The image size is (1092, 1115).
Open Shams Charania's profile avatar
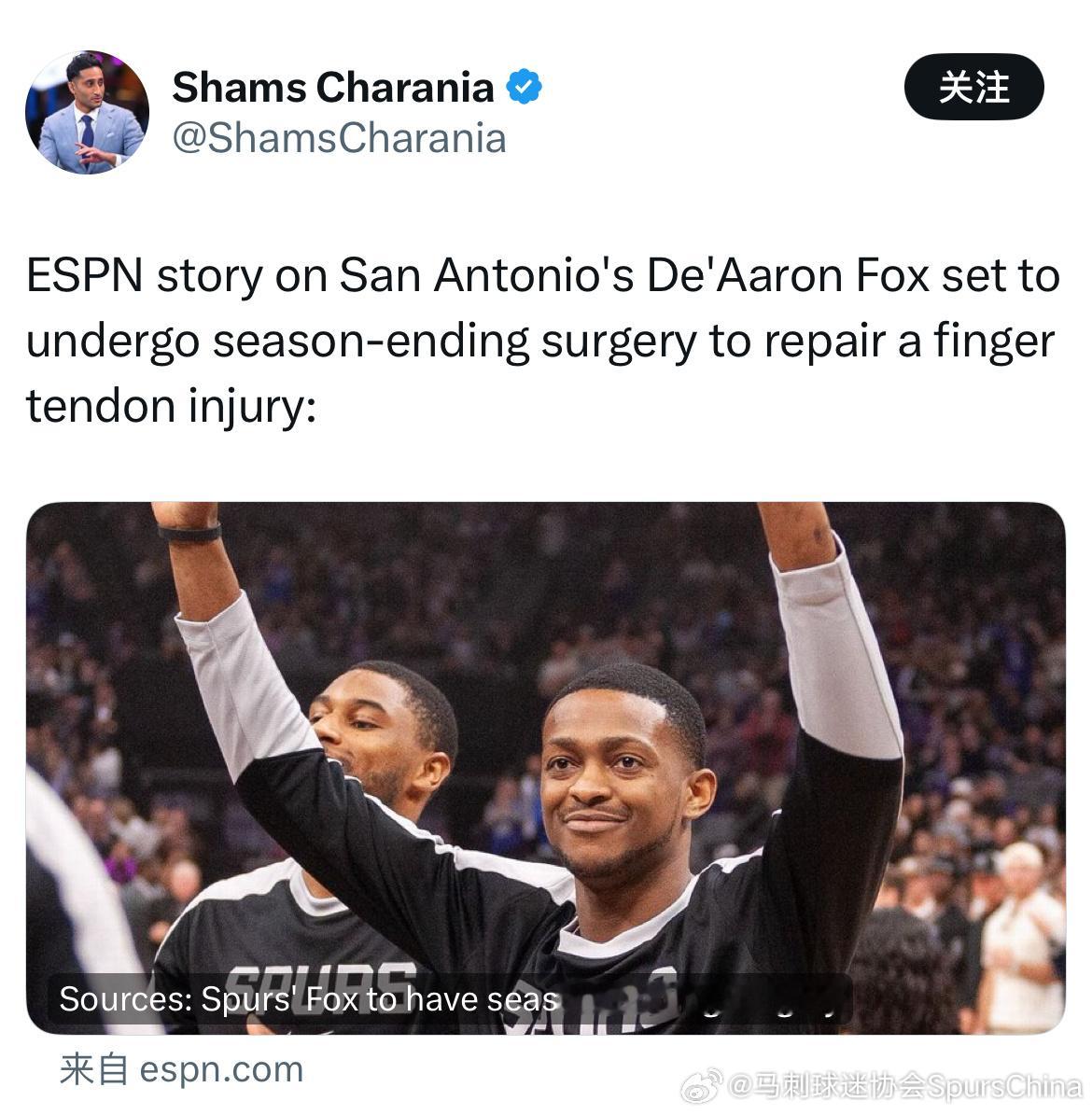88,112
